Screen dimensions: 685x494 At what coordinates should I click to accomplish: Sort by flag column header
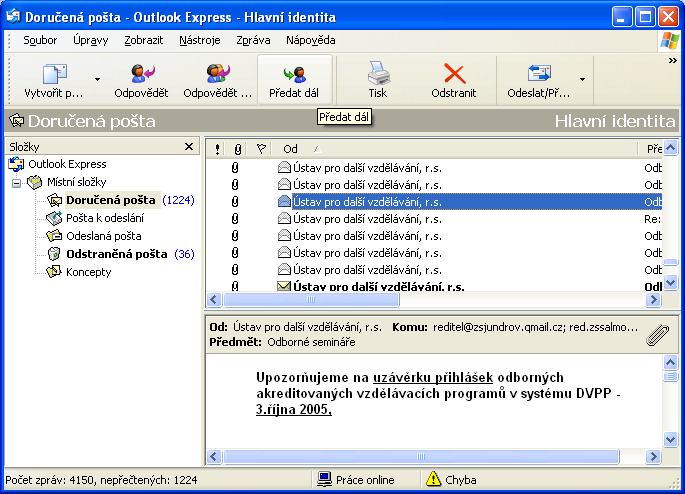click(x=261, y=149)
